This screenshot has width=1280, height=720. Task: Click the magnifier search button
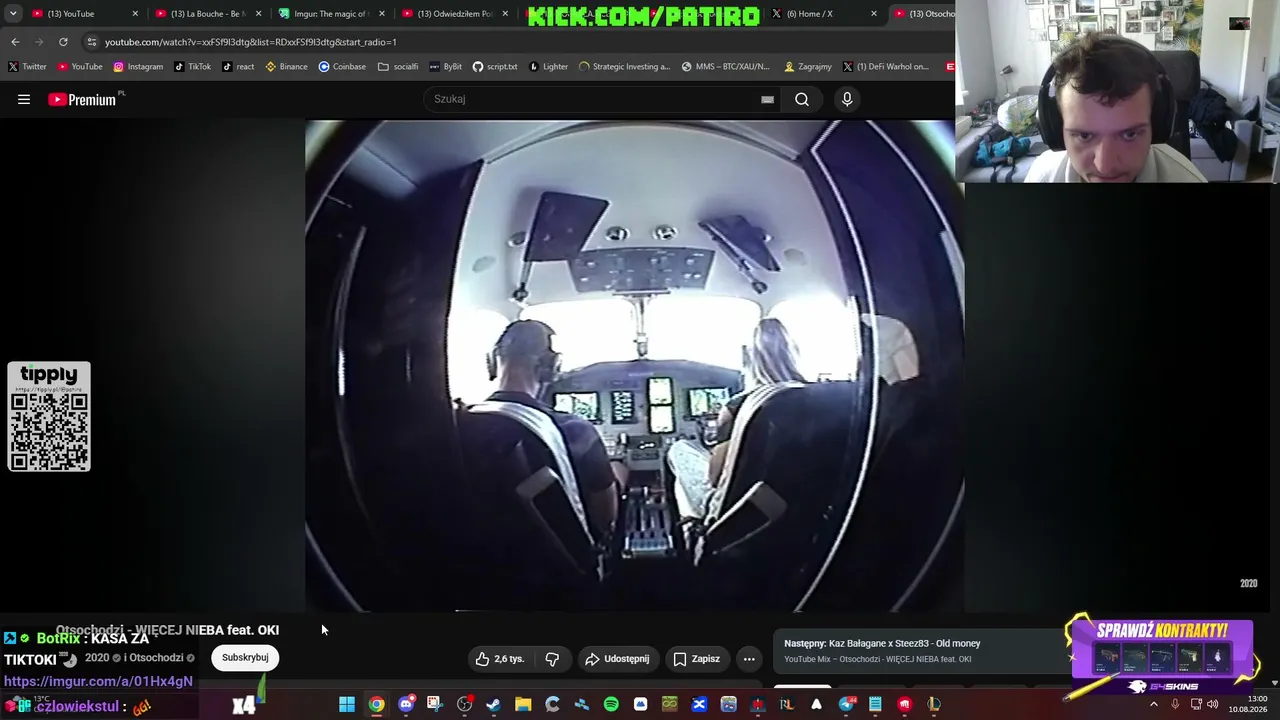pos(802,99)
